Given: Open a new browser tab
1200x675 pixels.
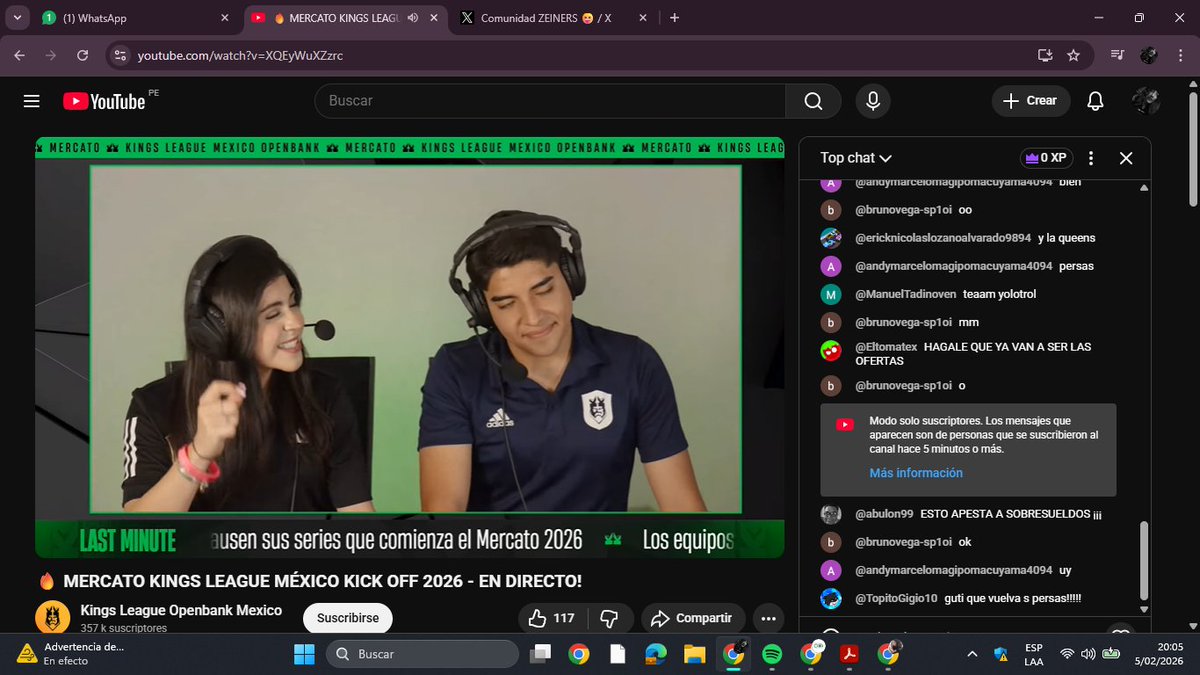Looking at the screenshot, I should pyautogui.click(x=675, y=18).
